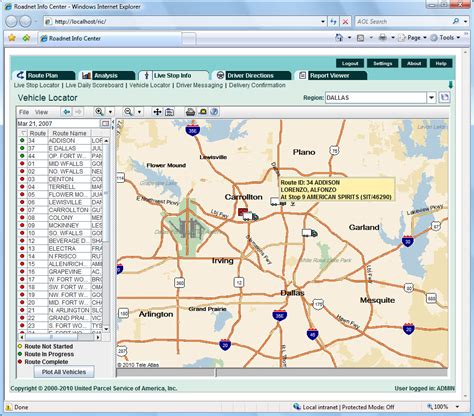Open the Driver Messaging link
474x416 pixels.
click(x=199, y=85)
